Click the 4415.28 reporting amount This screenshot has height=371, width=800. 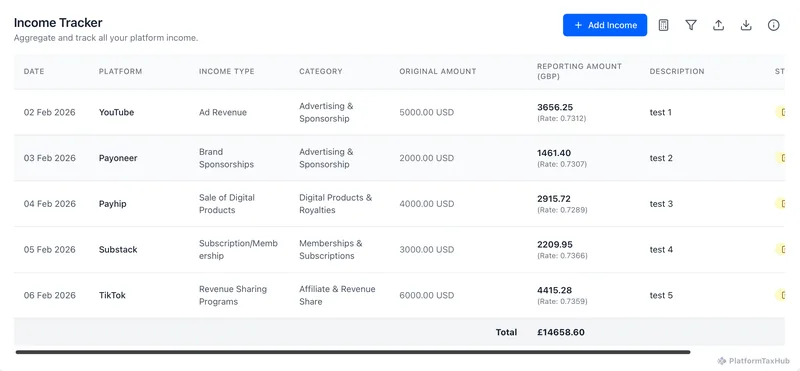(x=554, y=290)
